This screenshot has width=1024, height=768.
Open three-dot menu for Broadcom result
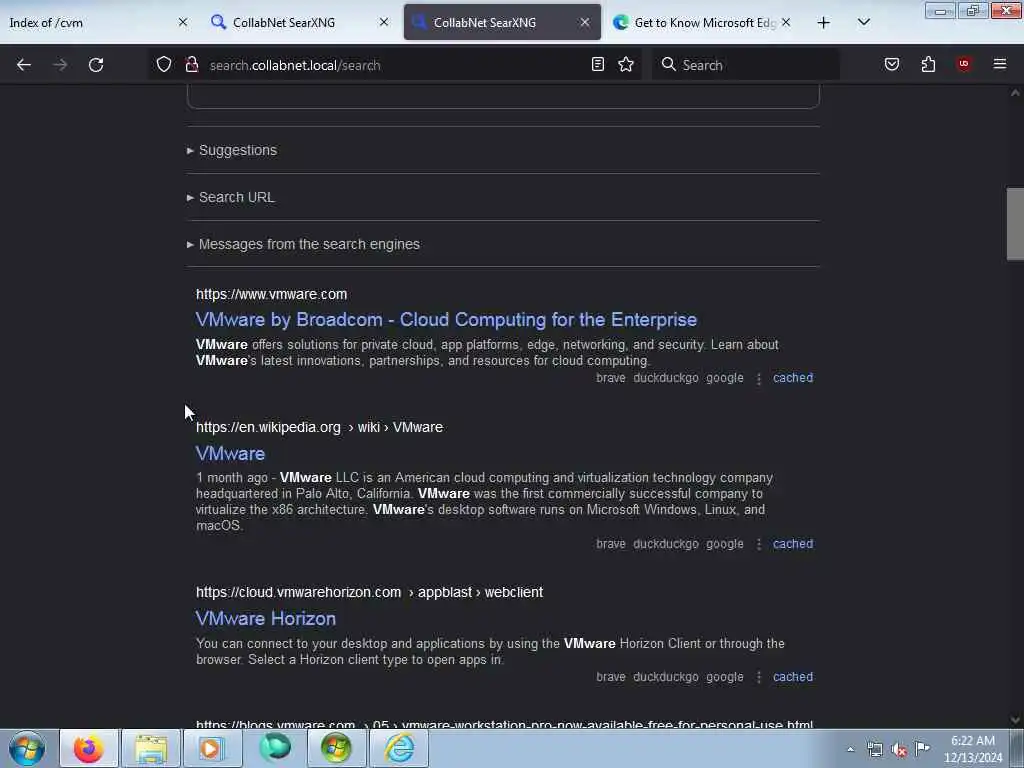(x=759, y=378)
